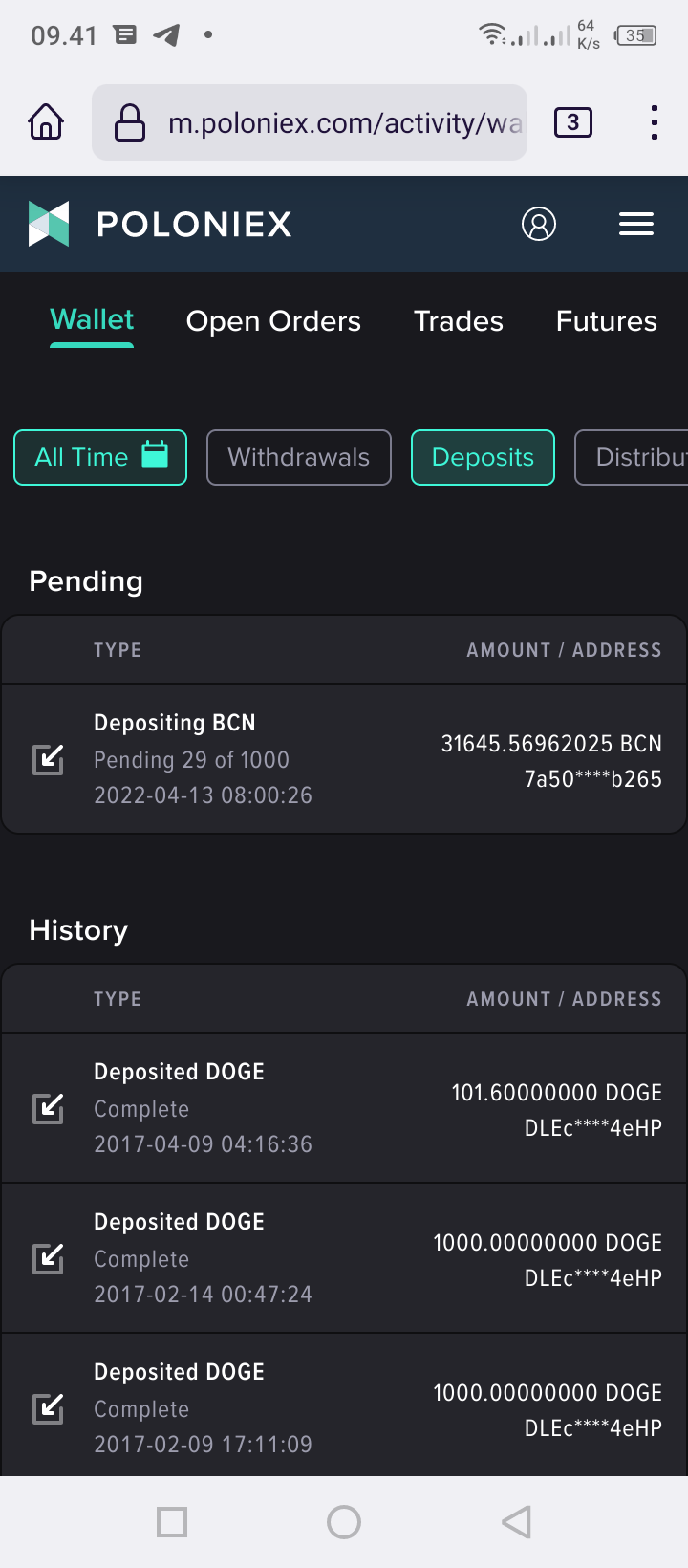Open the browser tab switcher showing 3
Image resolution: width=688 pixels, height=1568 pixels.
click(573, 122)
